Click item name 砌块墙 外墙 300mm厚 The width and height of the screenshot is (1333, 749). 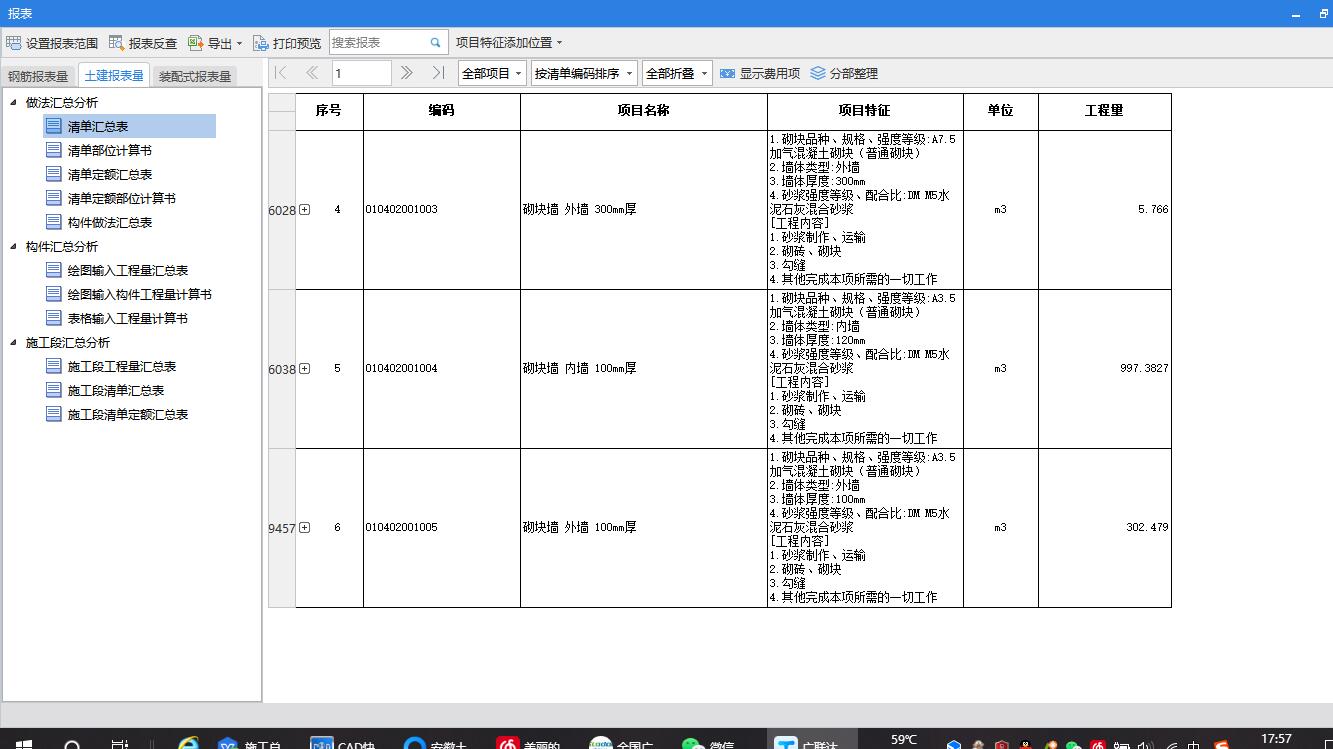[579, 210]
